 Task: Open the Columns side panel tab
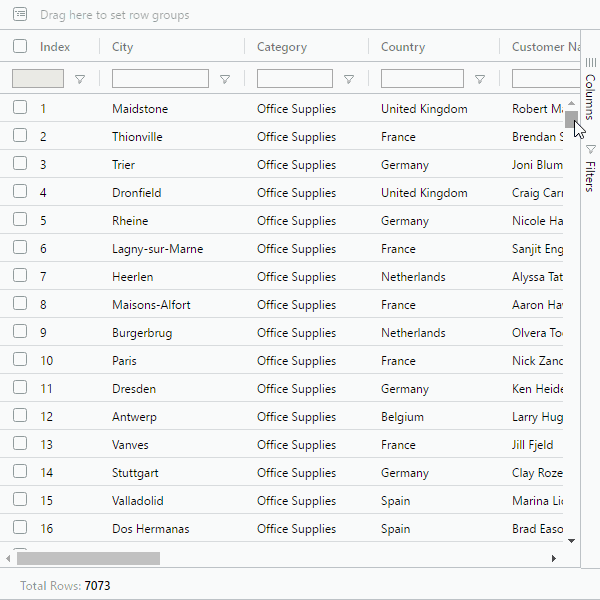pos(590,89)
